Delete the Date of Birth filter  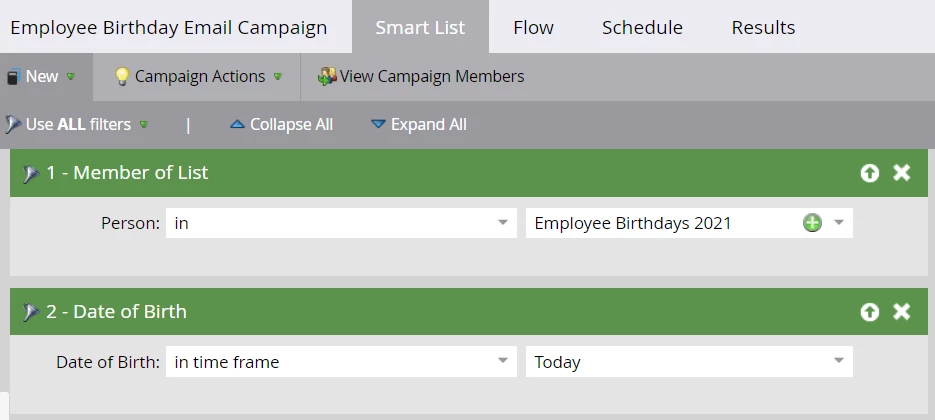click(x=902, y=312)
